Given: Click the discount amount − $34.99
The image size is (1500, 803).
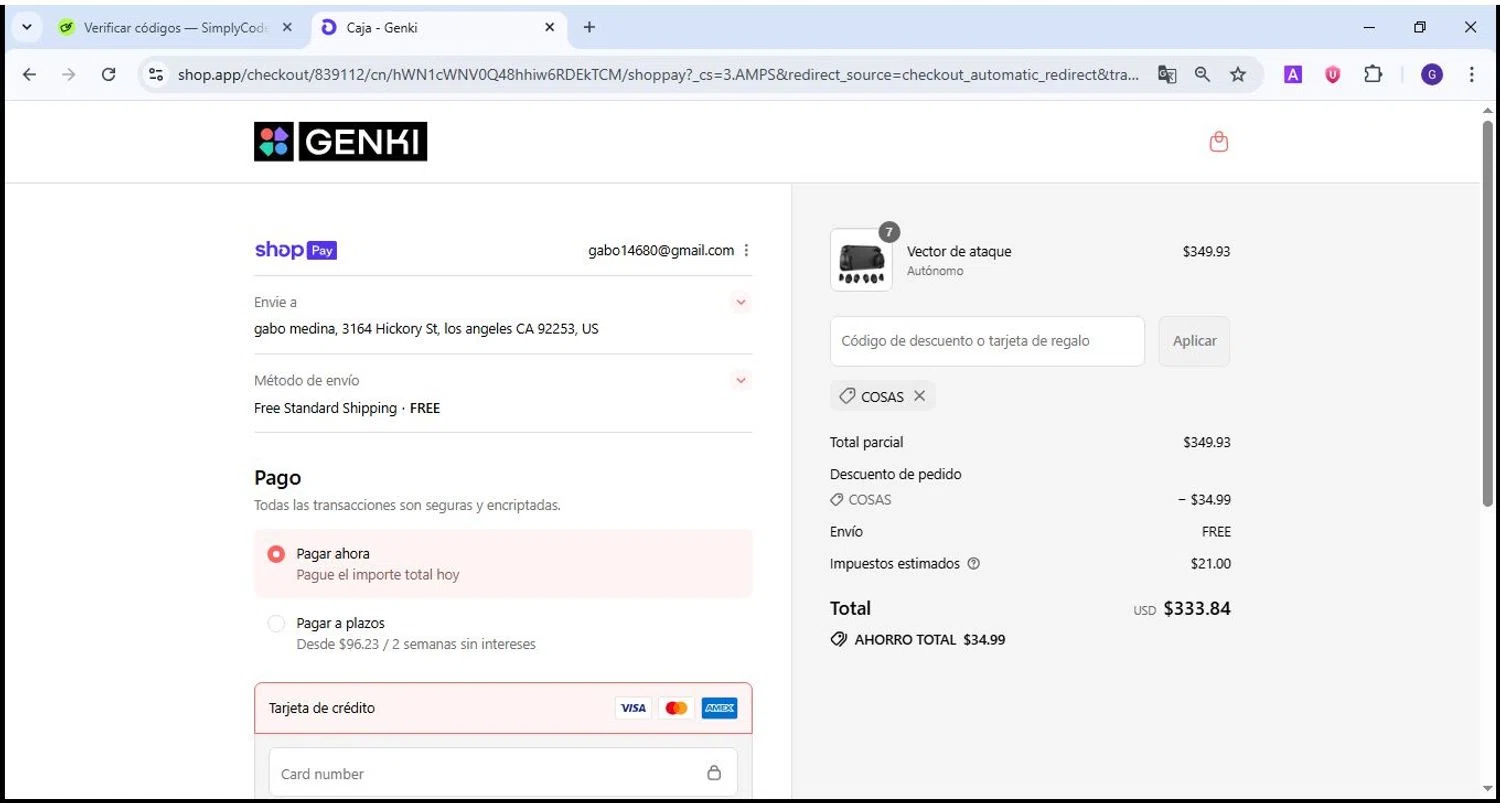Looking at the screenshot, I should [x=1204, y=499].
